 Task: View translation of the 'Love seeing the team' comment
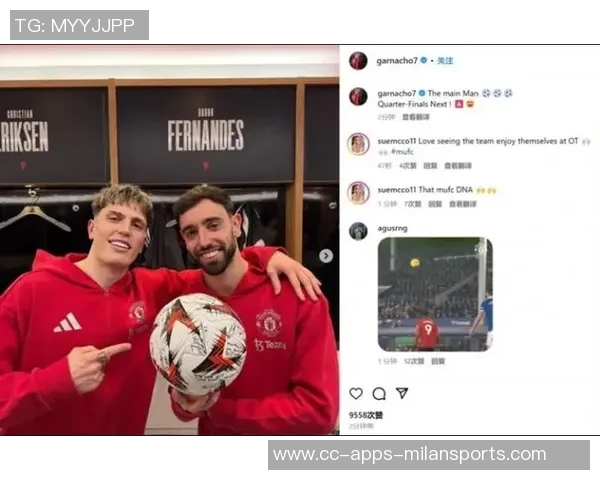pyautogui.click(x=458, y=166)
